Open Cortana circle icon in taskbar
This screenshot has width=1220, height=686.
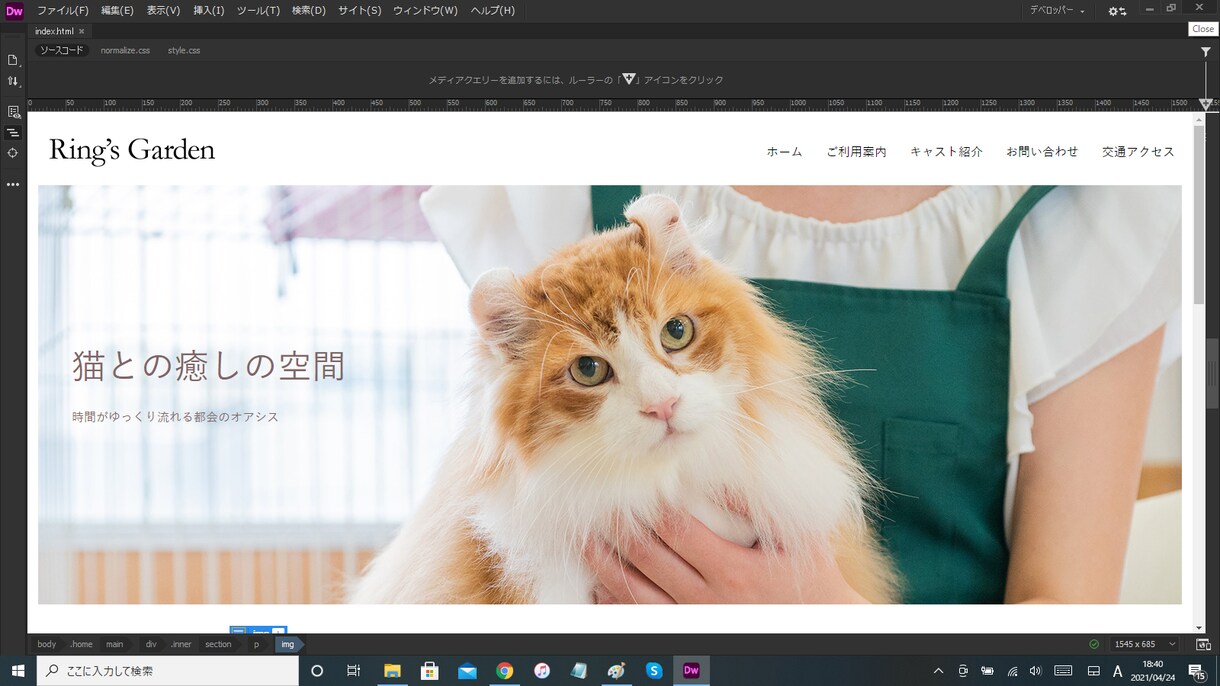point(317,671)
